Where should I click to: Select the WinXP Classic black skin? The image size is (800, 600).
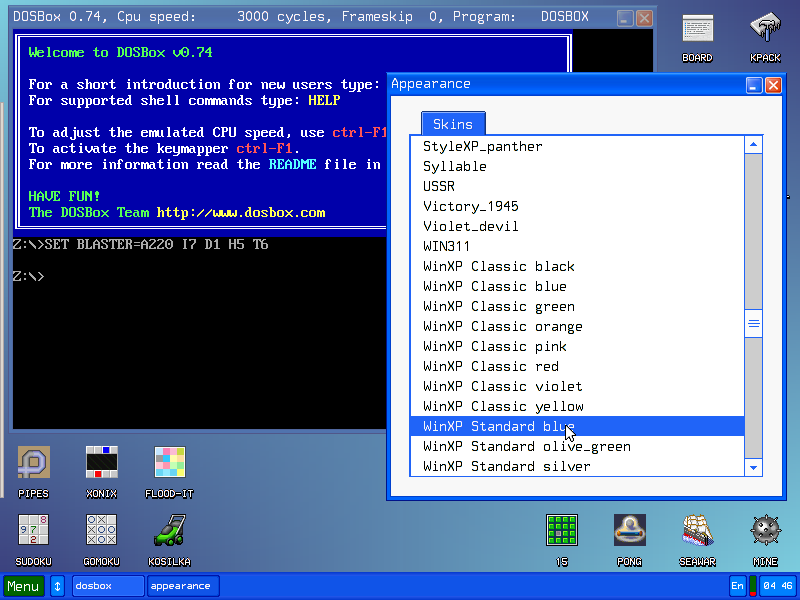tap(577, 266)
